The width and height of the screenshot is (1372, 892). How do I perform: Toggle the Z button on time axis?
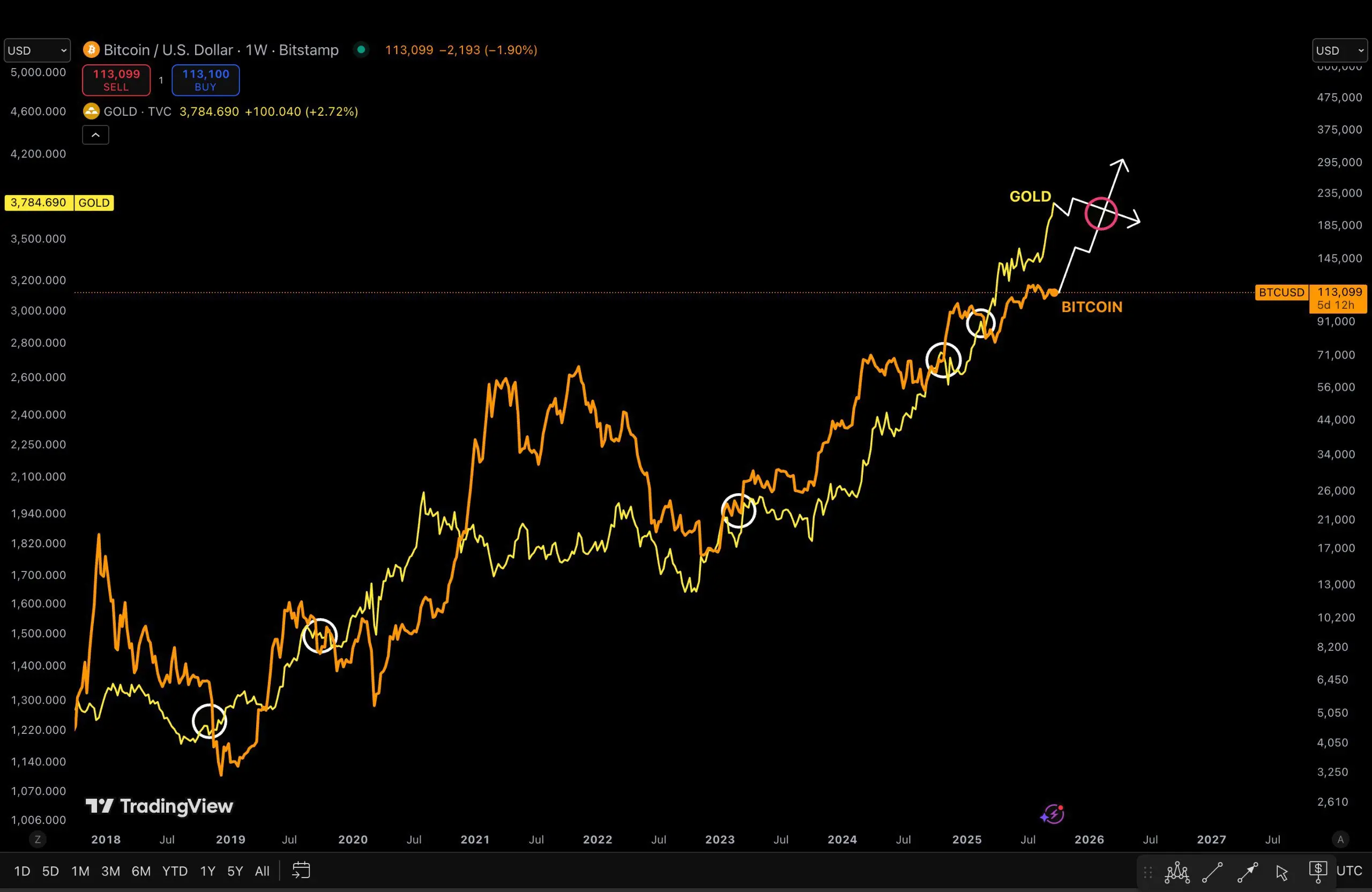[x=38, y=839]
